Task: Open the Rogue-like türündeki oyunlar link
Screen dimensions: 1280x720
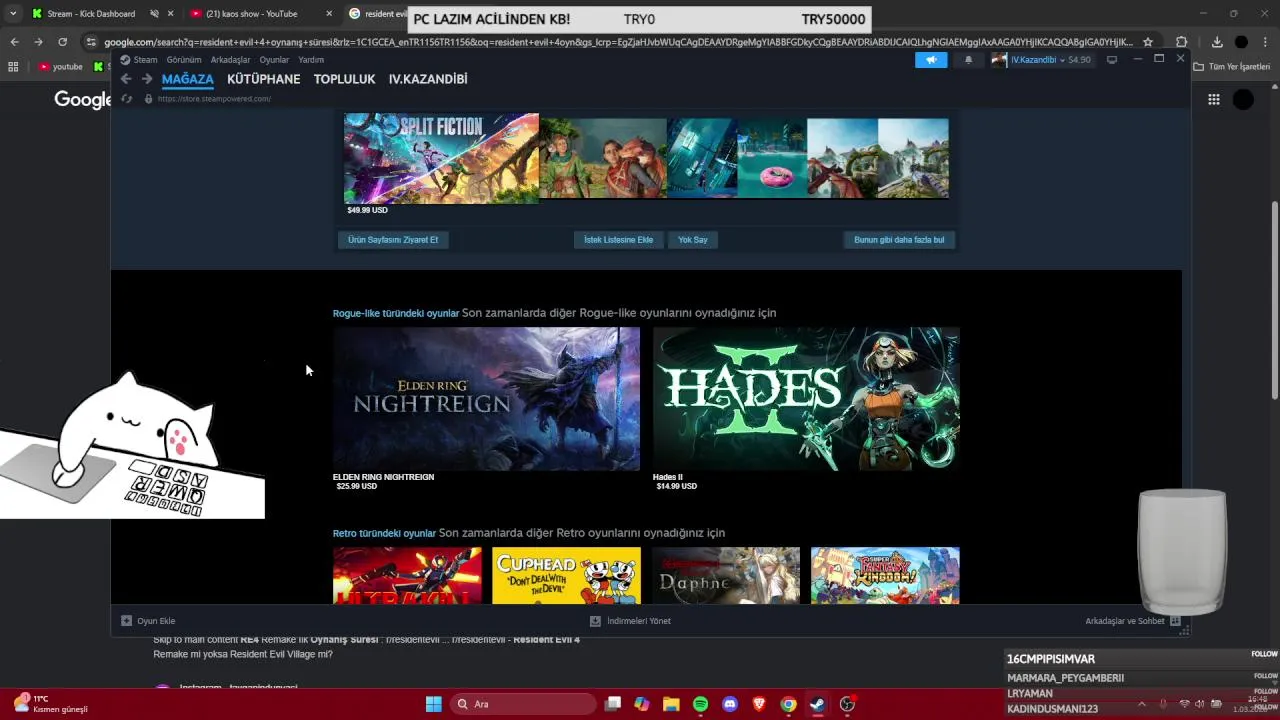Action: click(396, 313)
